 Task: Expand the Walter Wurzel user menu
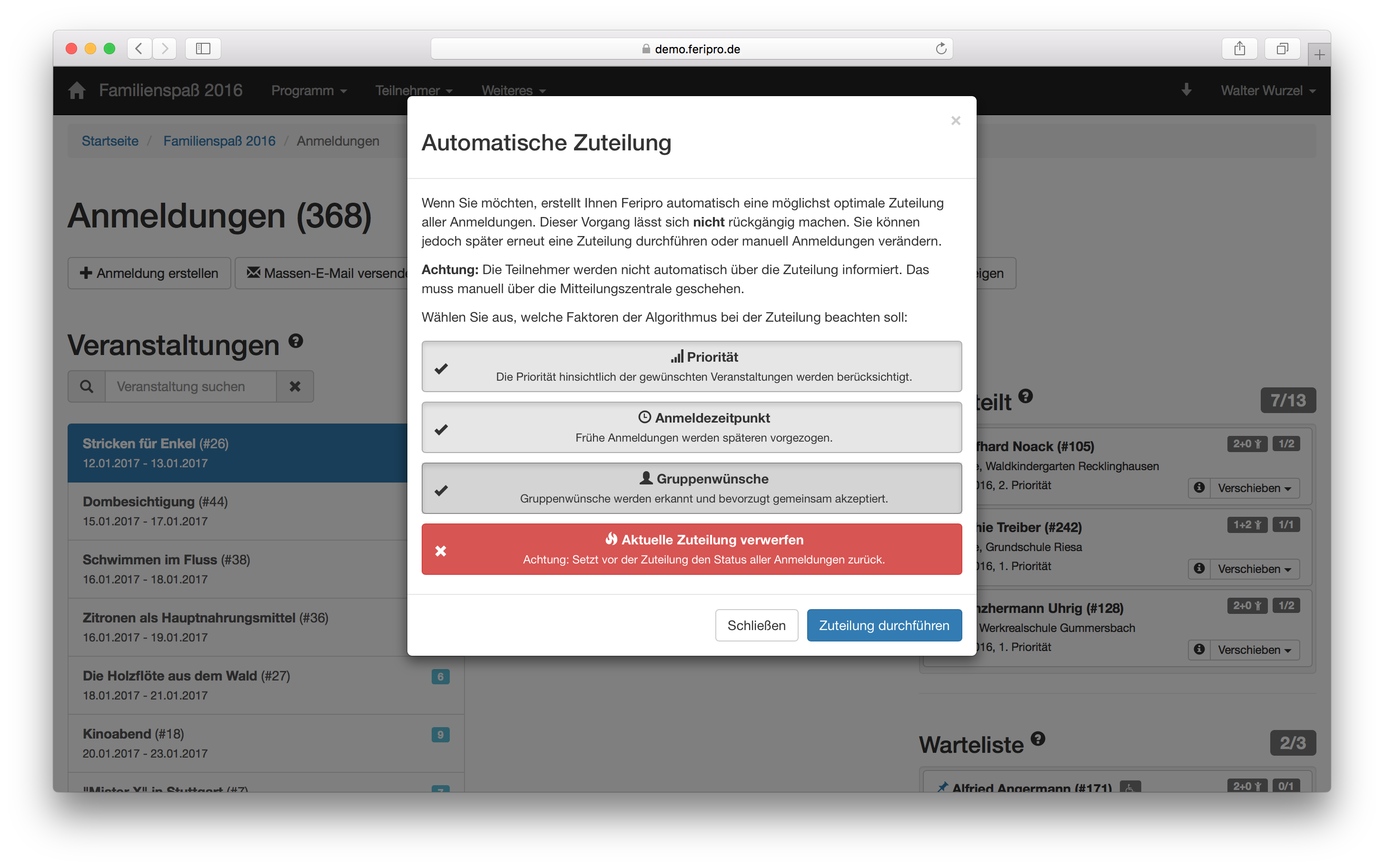pyautogui.click(x=1267, y=90)
